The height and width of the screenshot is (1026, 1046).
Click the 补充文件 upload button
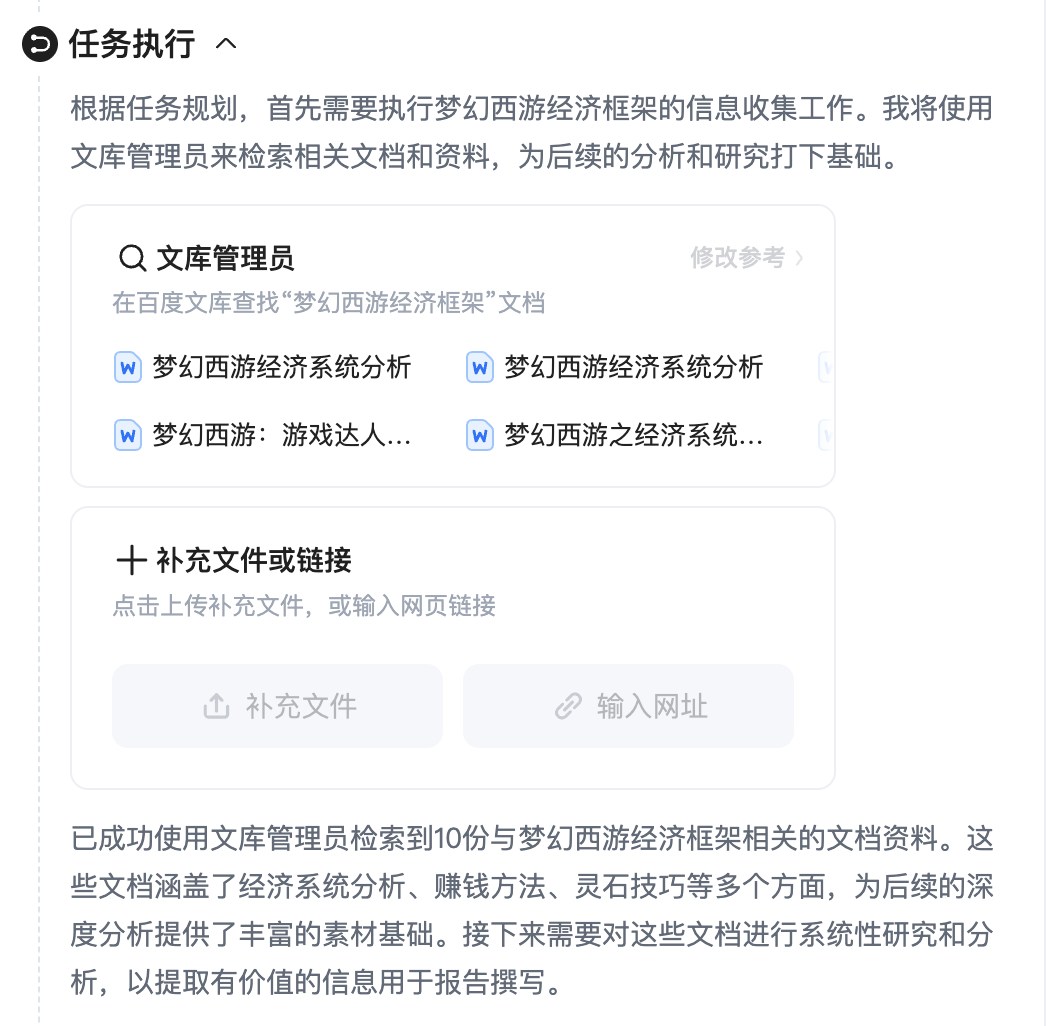click(278, 706)
